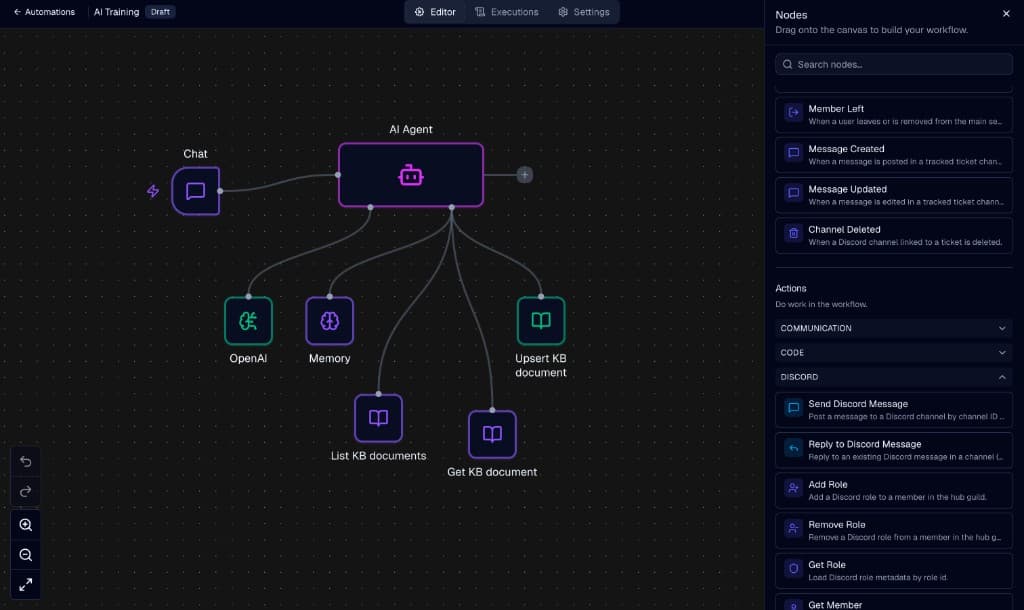Image resolution: width=1024 pixels, height=610 pixels.
Task: Click the AI Training workflow name
Action: (116, 12)
